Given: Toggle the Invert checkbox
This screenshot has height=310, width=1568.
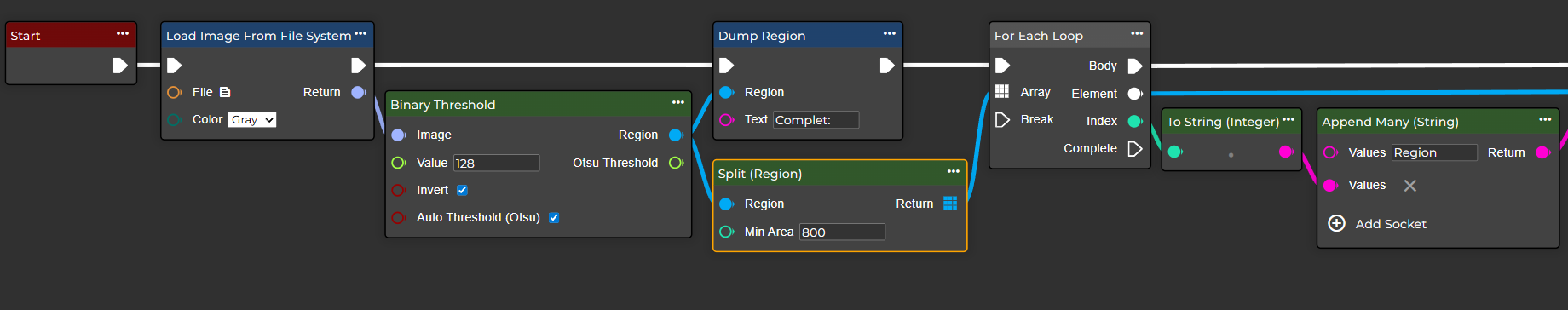Looking at the screenshot, I should click(x=462, y=190).
